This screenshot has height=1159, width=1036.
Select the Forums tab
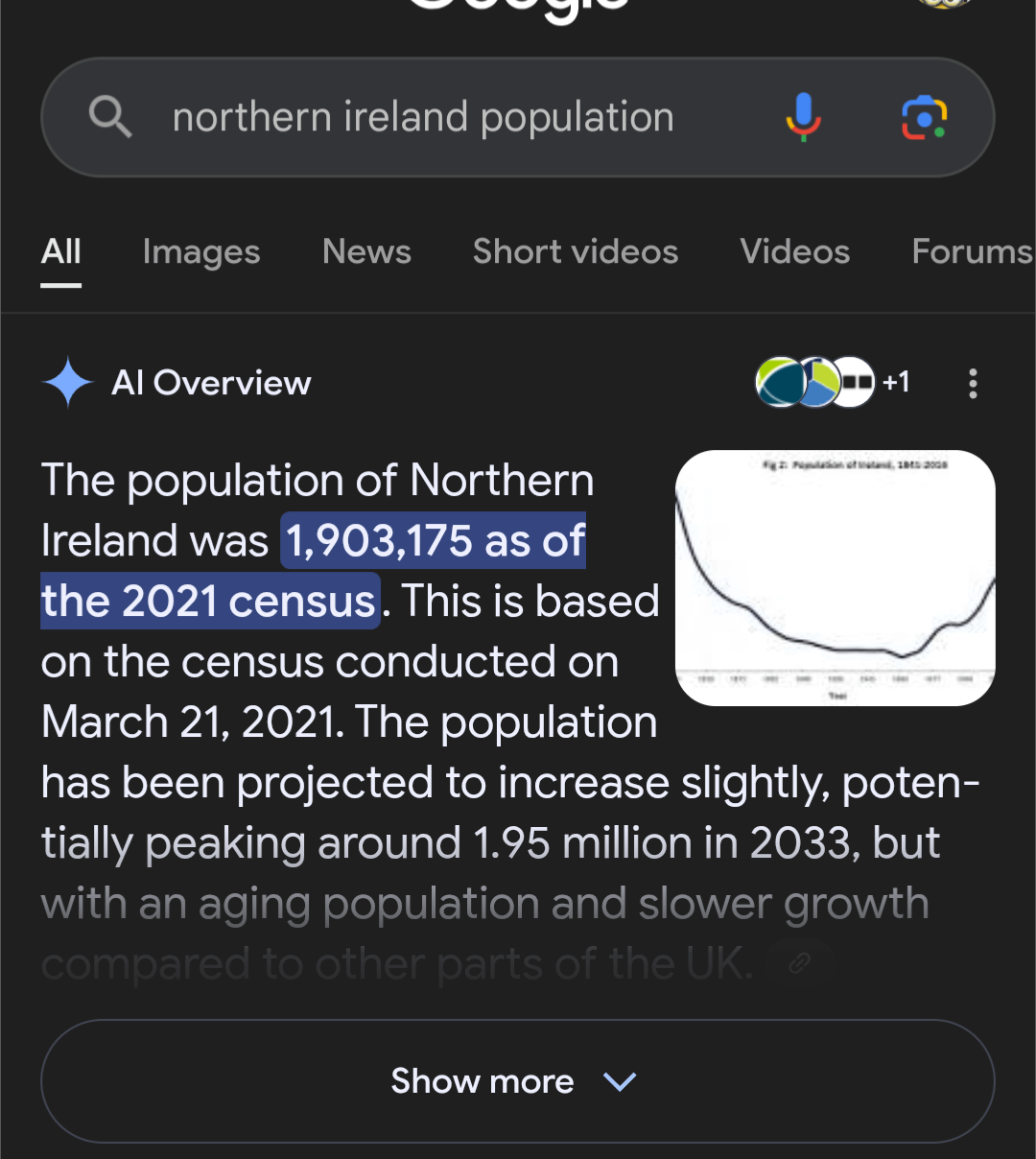[x=973, y=251]
